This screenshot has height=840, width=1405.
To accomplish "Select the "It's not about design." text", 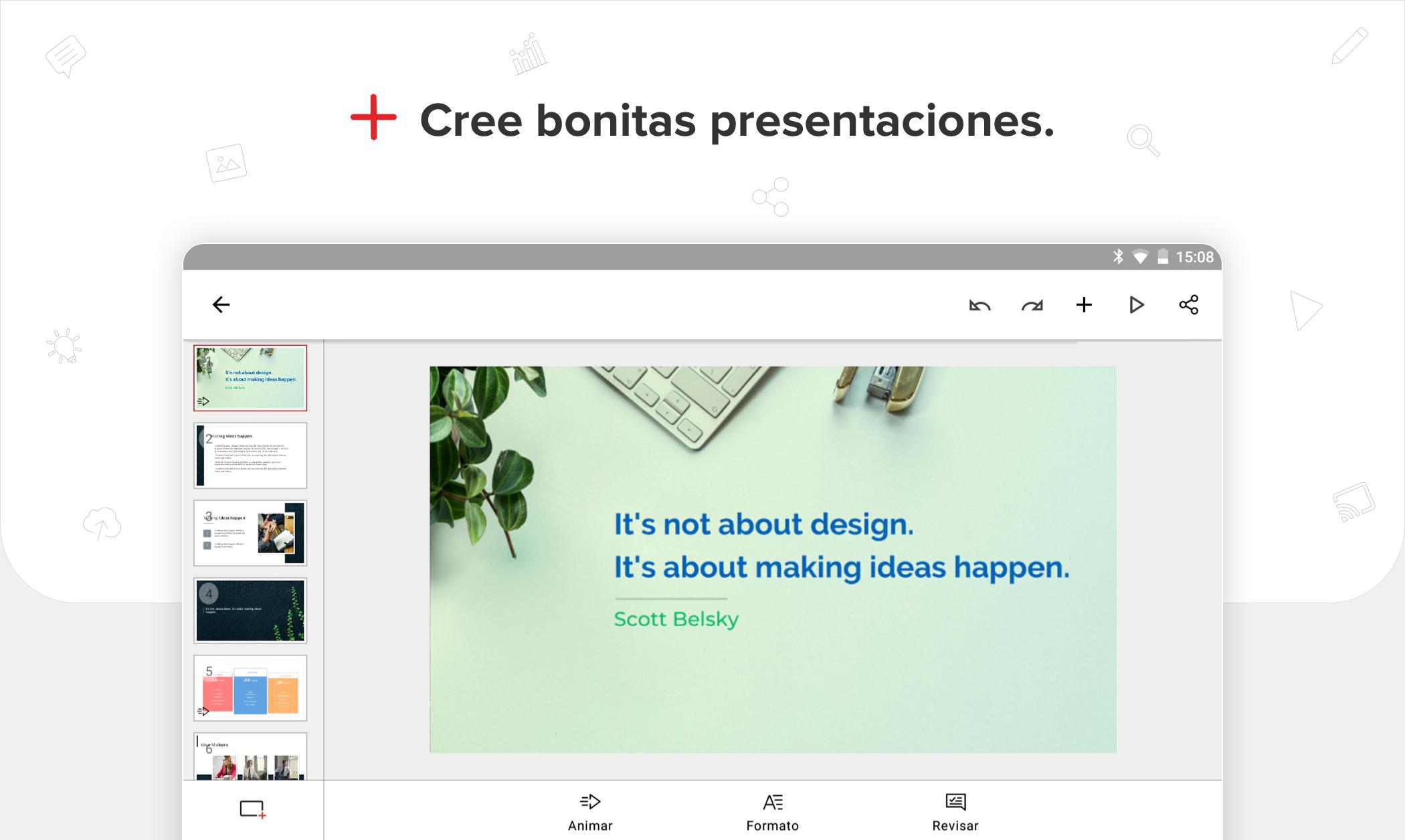I will [763, 524].
